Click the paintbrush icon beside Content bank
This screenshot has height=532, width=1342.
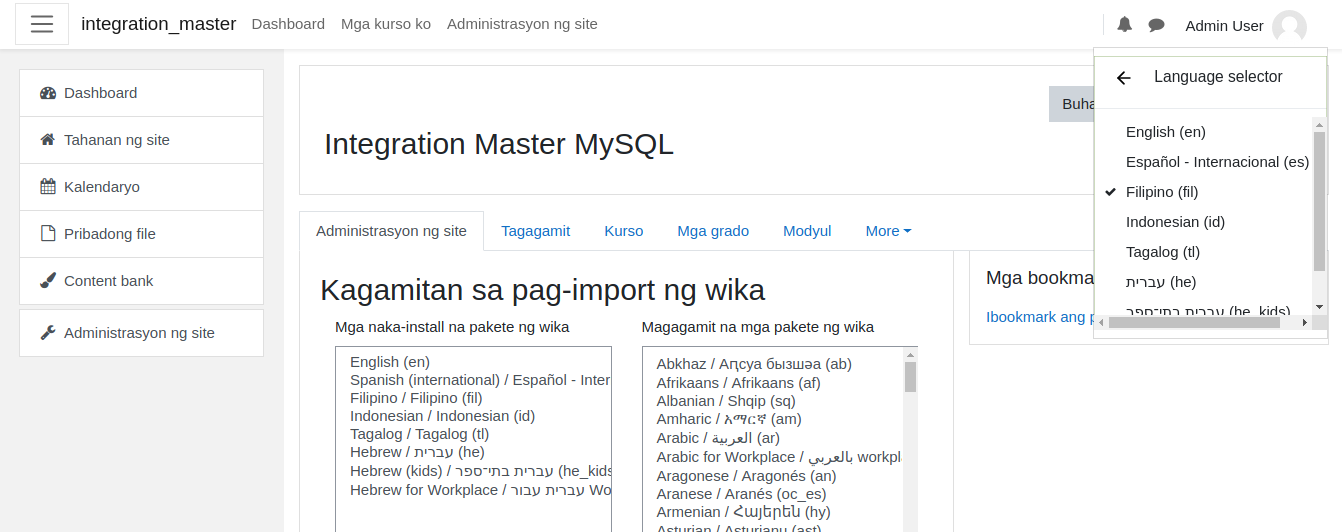[48, 281]
